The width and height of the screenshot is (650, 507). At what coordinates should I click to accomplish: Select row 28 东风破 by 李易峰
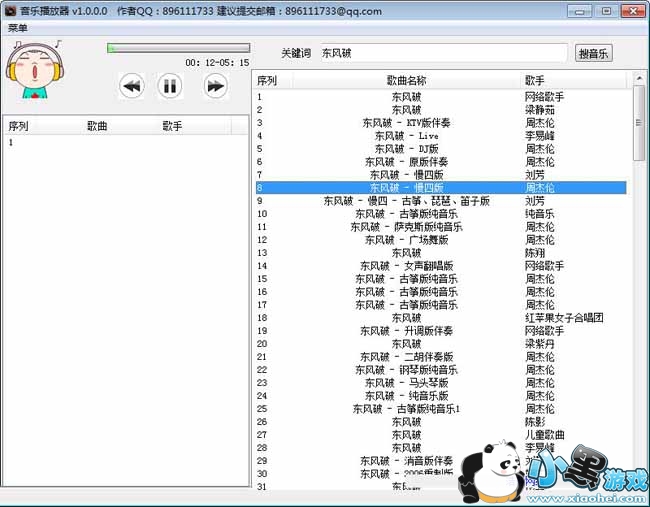tap(441, 448)
